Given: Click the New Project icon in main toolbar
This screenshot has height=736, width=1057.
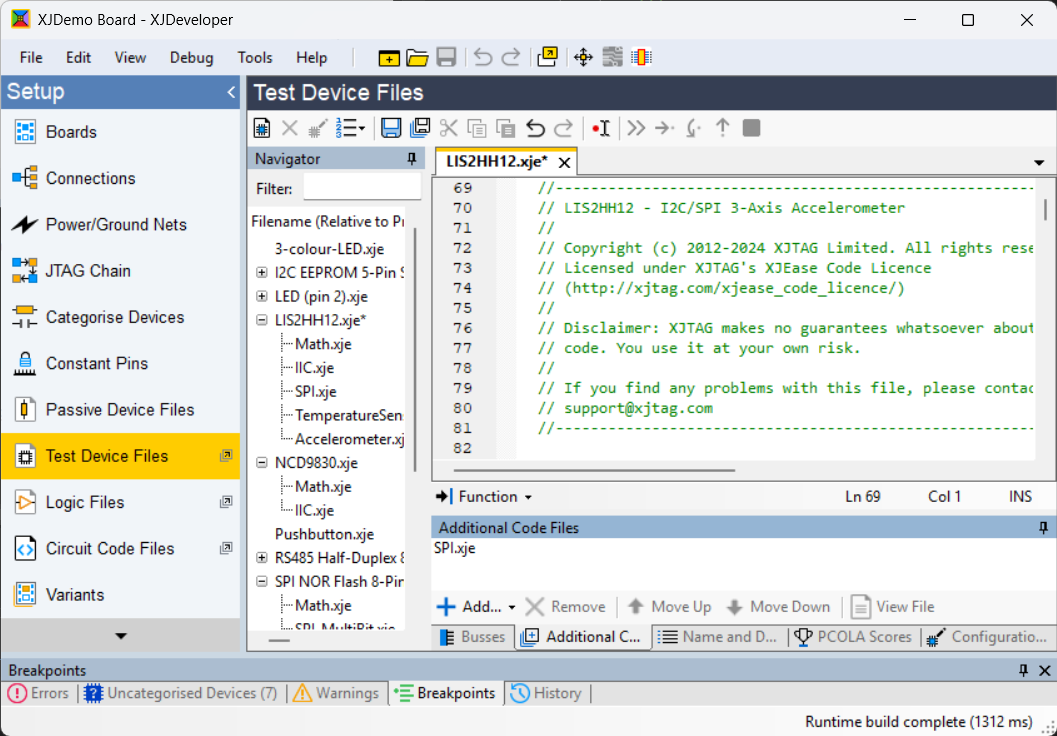Looking at the screenshot, I should click(x=388, y=57).
